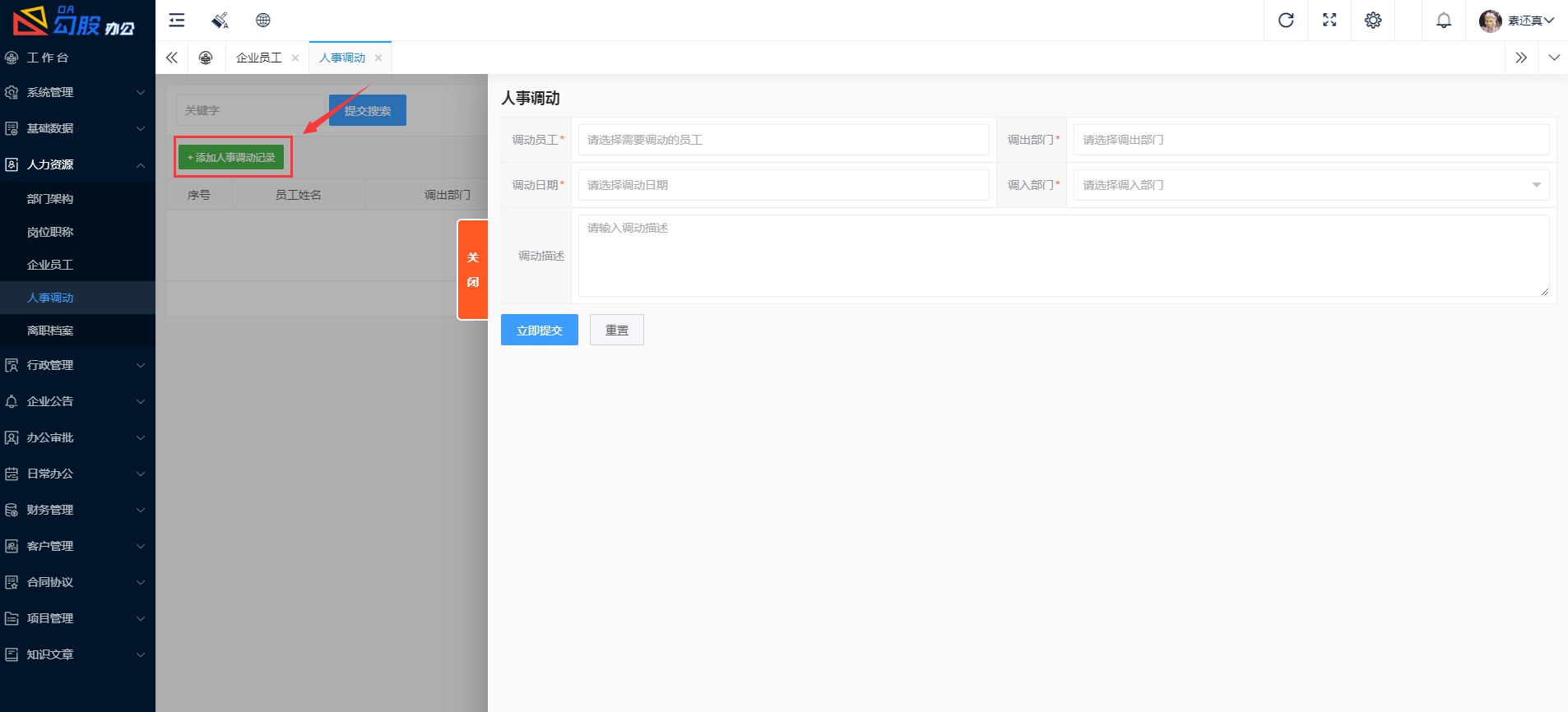1568x712 pixels.
Task: Expand 财务管理 menu
Action: pyautogui.click(x=77, y=510)
